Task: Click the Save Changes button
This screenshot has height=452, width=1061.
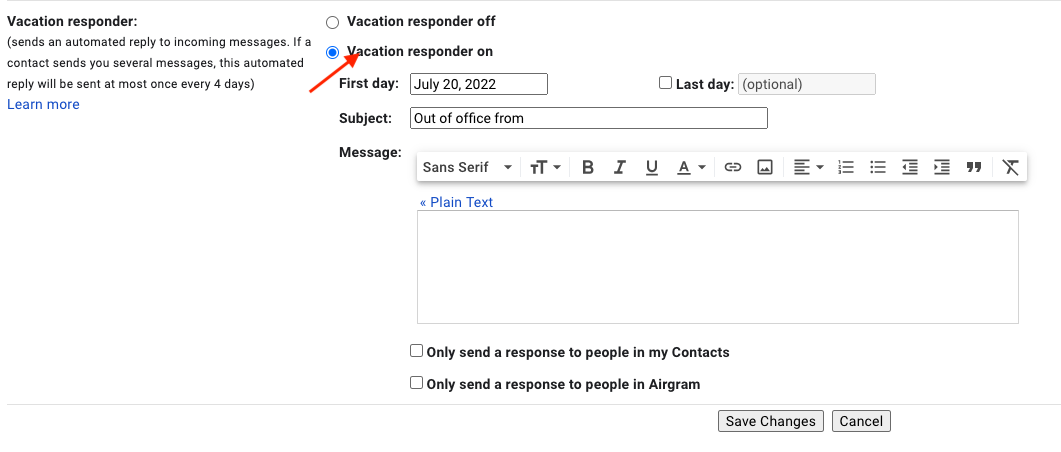Action: [770, 421]
